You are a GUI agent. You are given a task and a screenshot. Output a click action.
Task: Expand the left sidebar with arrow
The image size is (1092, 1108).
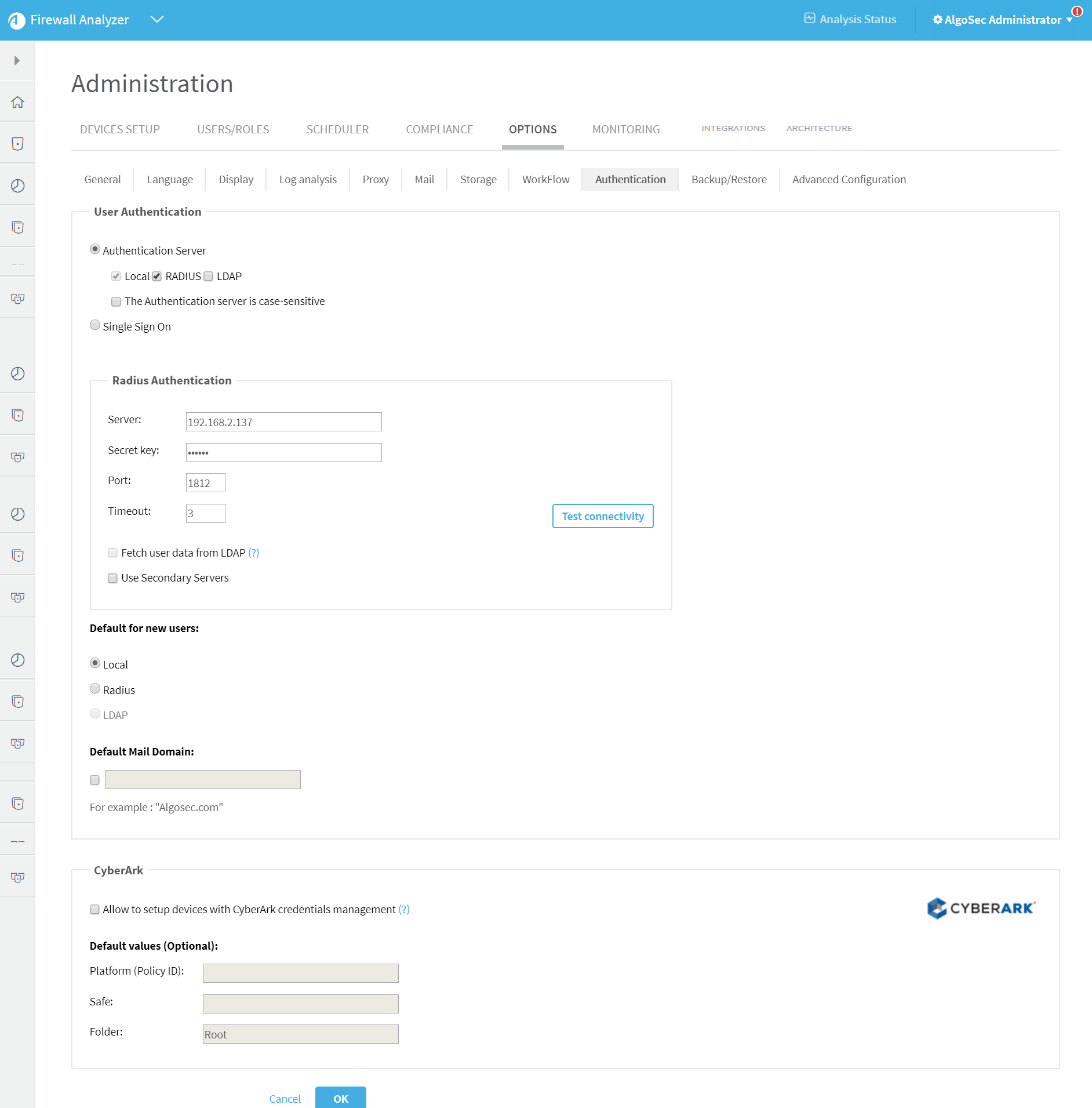click(x=17, y=61)
